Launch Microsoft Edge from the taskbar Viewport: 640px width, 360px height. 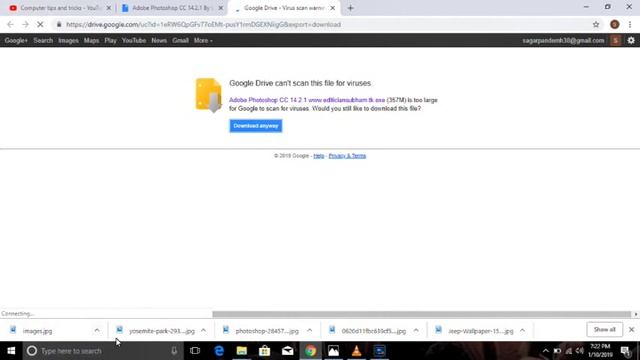coord(219,351)
